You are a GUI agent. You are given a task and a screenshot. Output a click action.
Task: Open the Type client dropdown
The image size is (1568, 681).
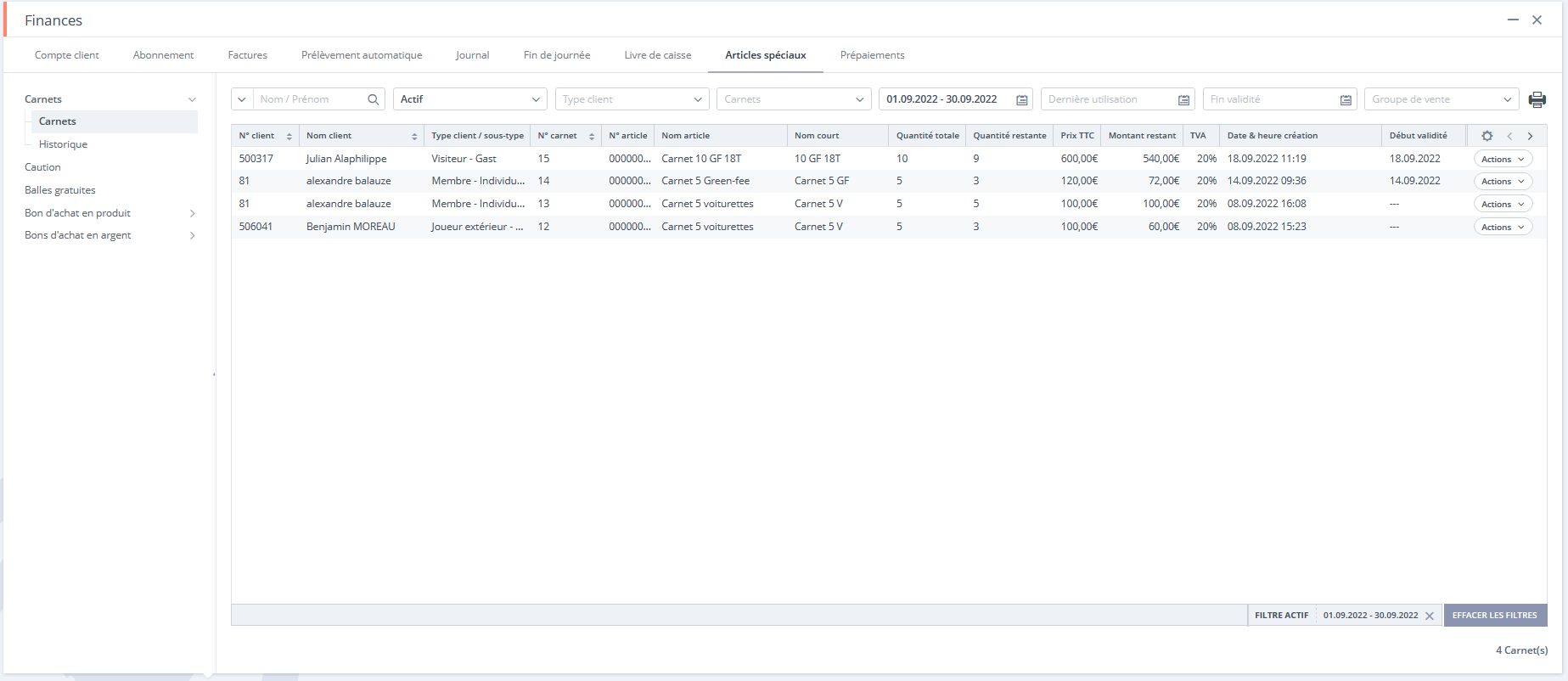point(632,99)
